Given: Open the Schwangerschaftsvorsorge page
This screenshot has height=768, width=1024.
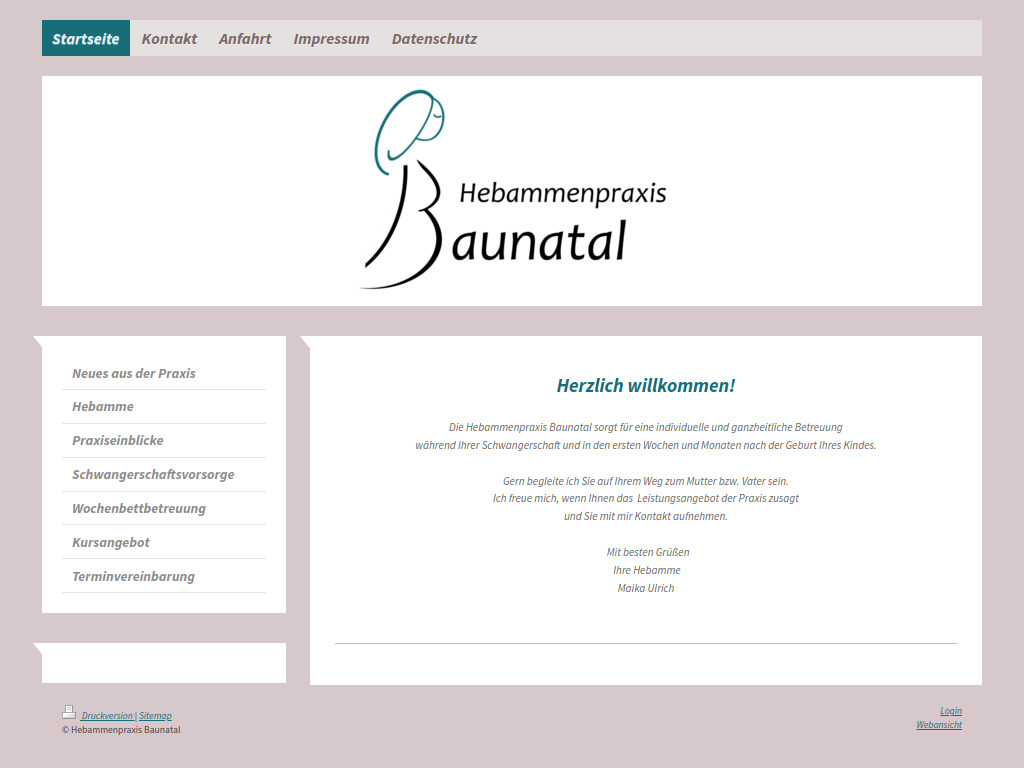Looking at the screenshot, I should [153, 474].
